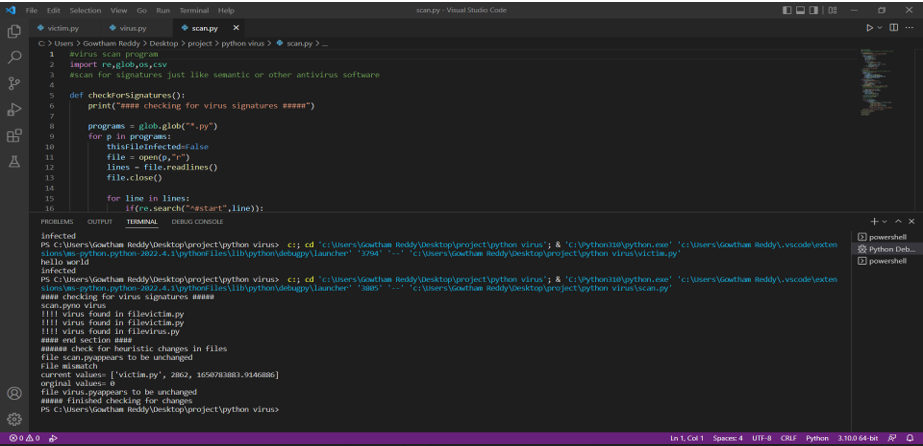Open the Search view in activity bar

(x=14, y=58)
